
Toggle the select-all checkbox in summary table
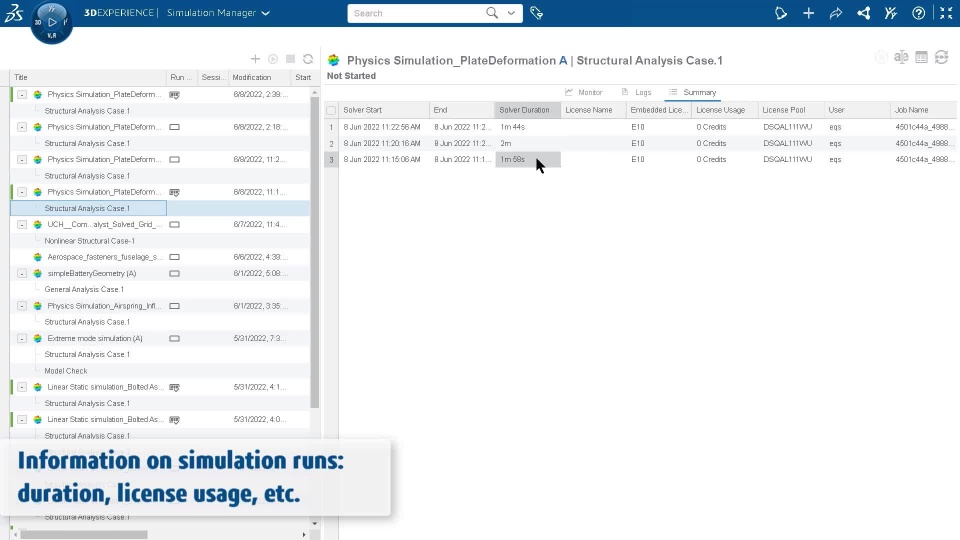[x=331, y=110]
